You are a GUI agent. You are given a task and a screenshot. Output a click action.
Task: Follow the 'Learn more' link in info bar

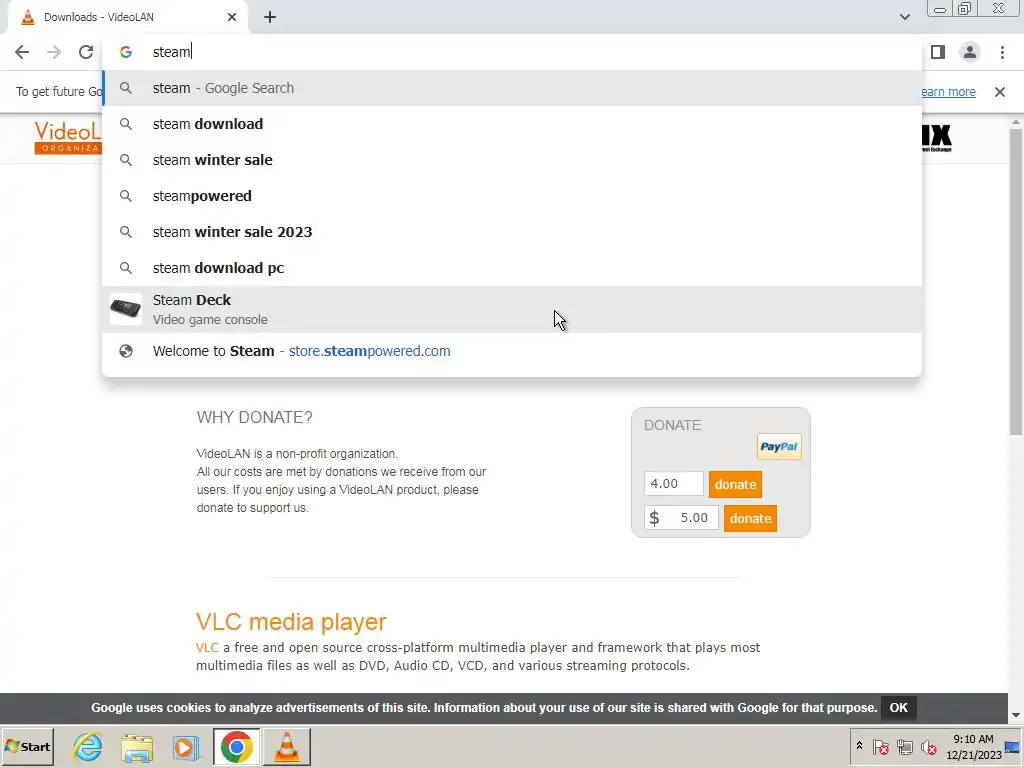[x=948, y=92]
